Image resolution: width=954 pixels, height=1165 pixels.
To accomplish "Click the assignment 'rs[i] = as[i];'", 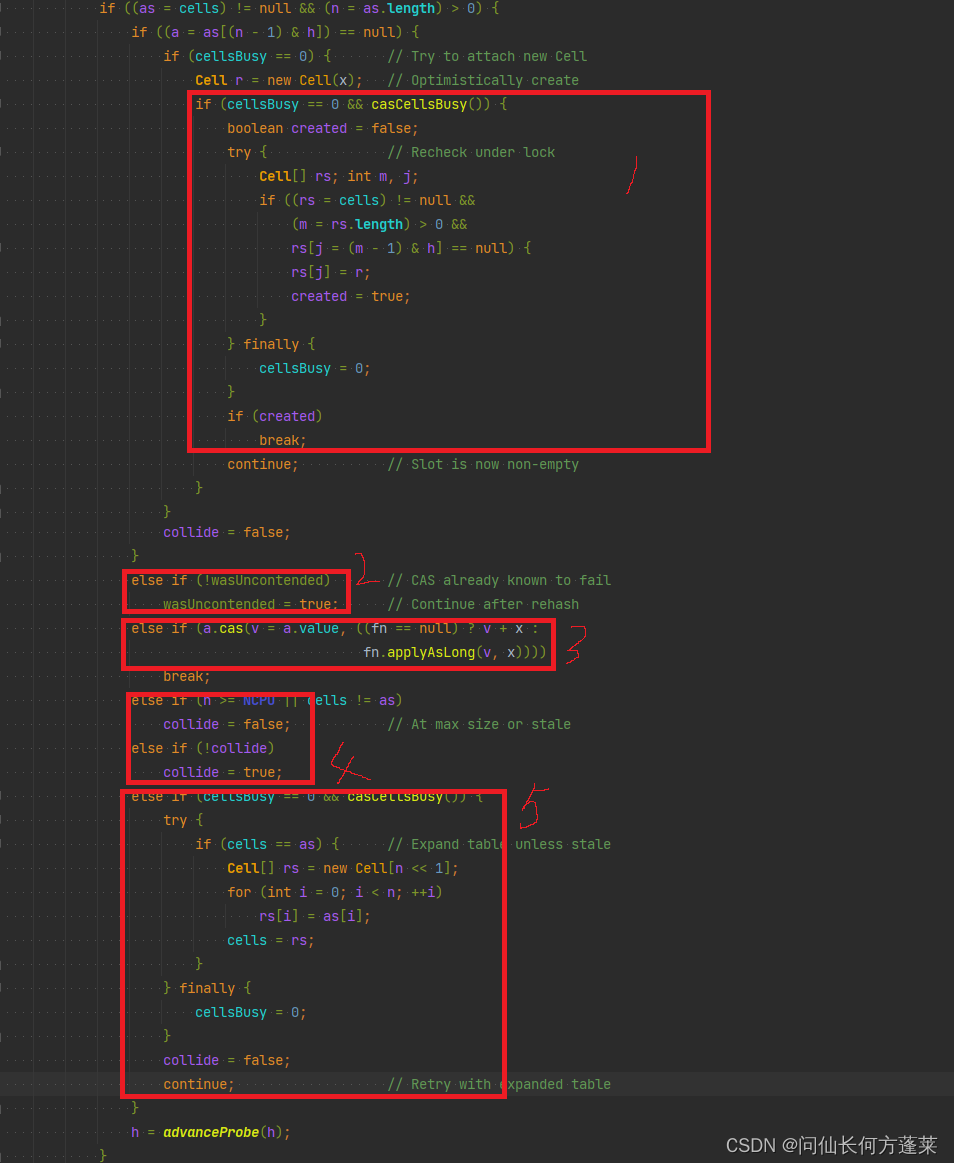I will 315,917.
